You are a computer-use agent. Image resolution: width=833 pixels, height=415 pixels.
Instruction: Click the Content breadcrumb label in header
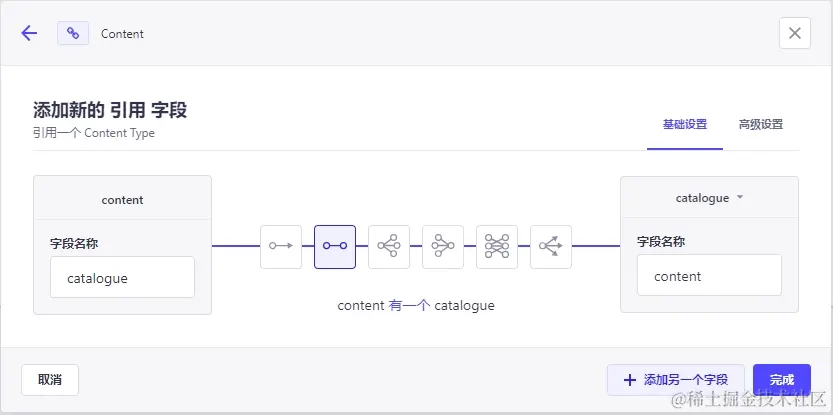click(x=122, y=34)
